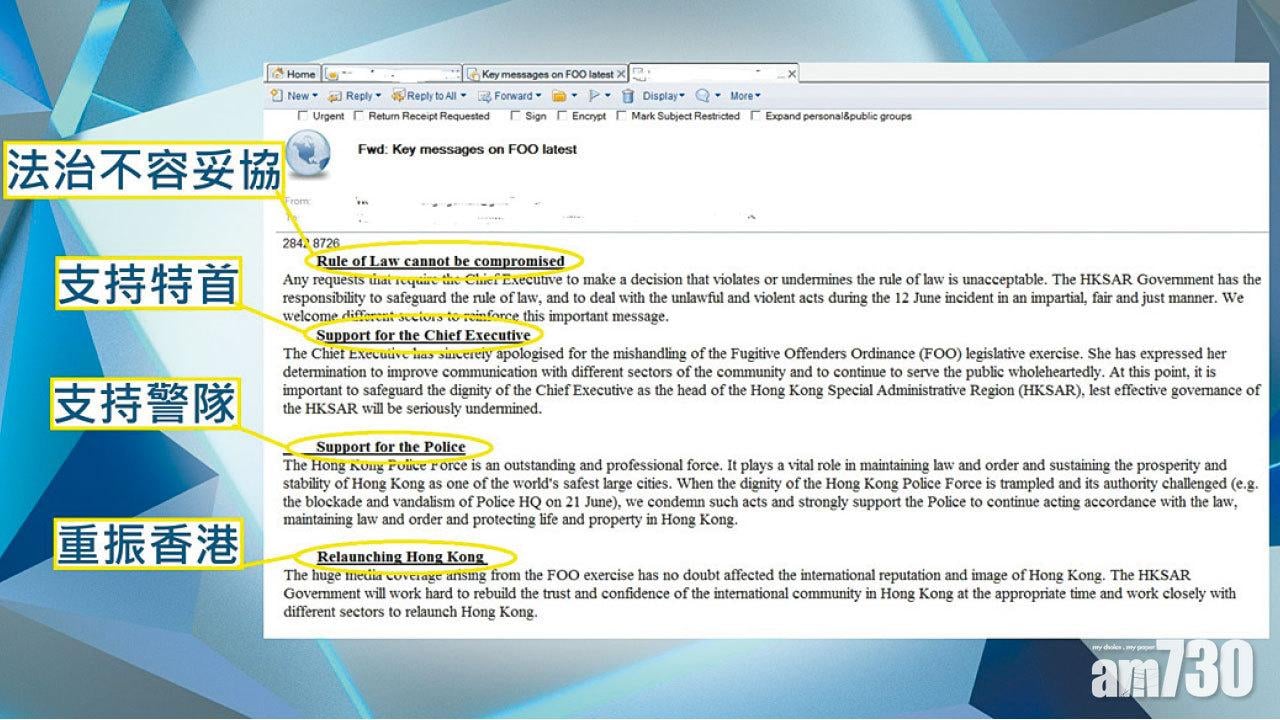Click the globe sender avatar image
The width and height of the screenshot is (1280, 720).
point(308,156)
